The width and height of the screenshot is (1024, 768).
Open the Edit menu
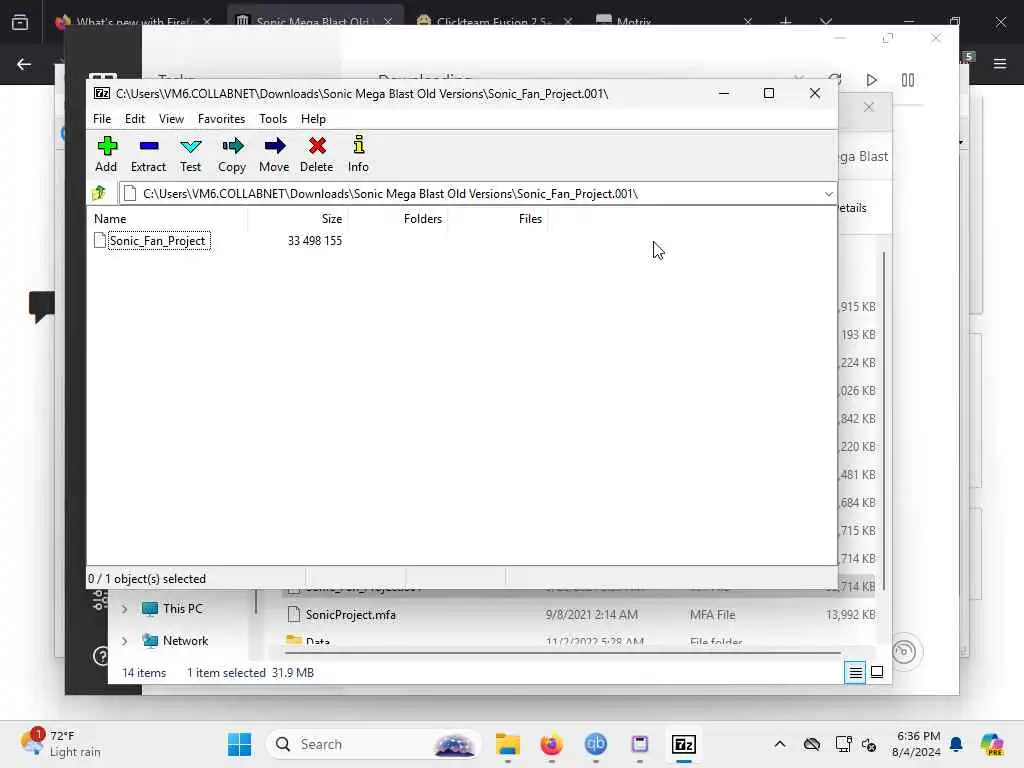(x=135, y=119)
